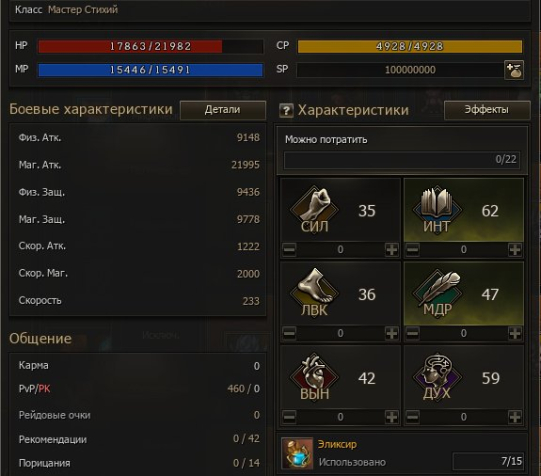The width and height of the screenshot is (541, 476).
Task: Click the ДУХ spirit head icon
Action: (437, 375)
